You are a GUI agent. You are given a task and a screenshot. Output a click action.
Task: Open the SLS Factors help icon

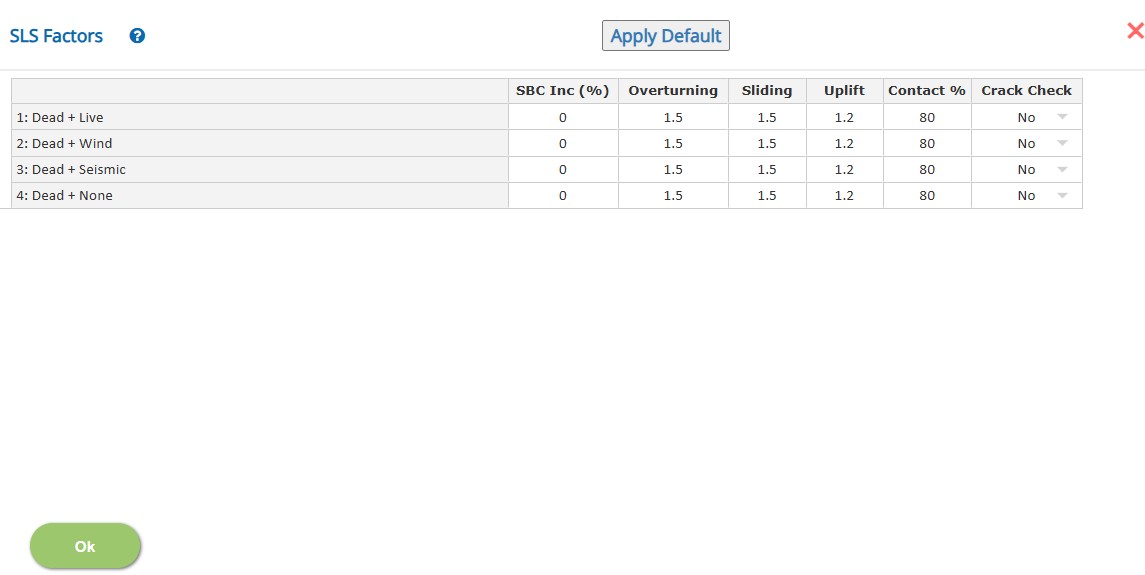[137, 36]
